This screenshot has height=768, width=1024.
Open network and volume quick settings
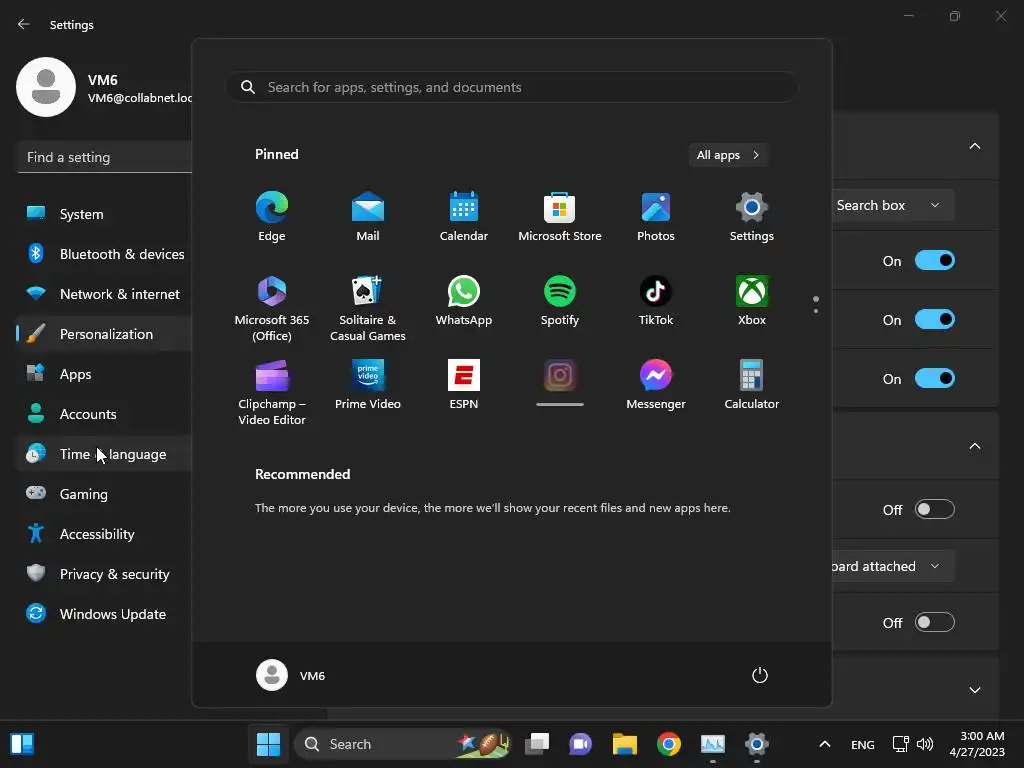(912, 744)
